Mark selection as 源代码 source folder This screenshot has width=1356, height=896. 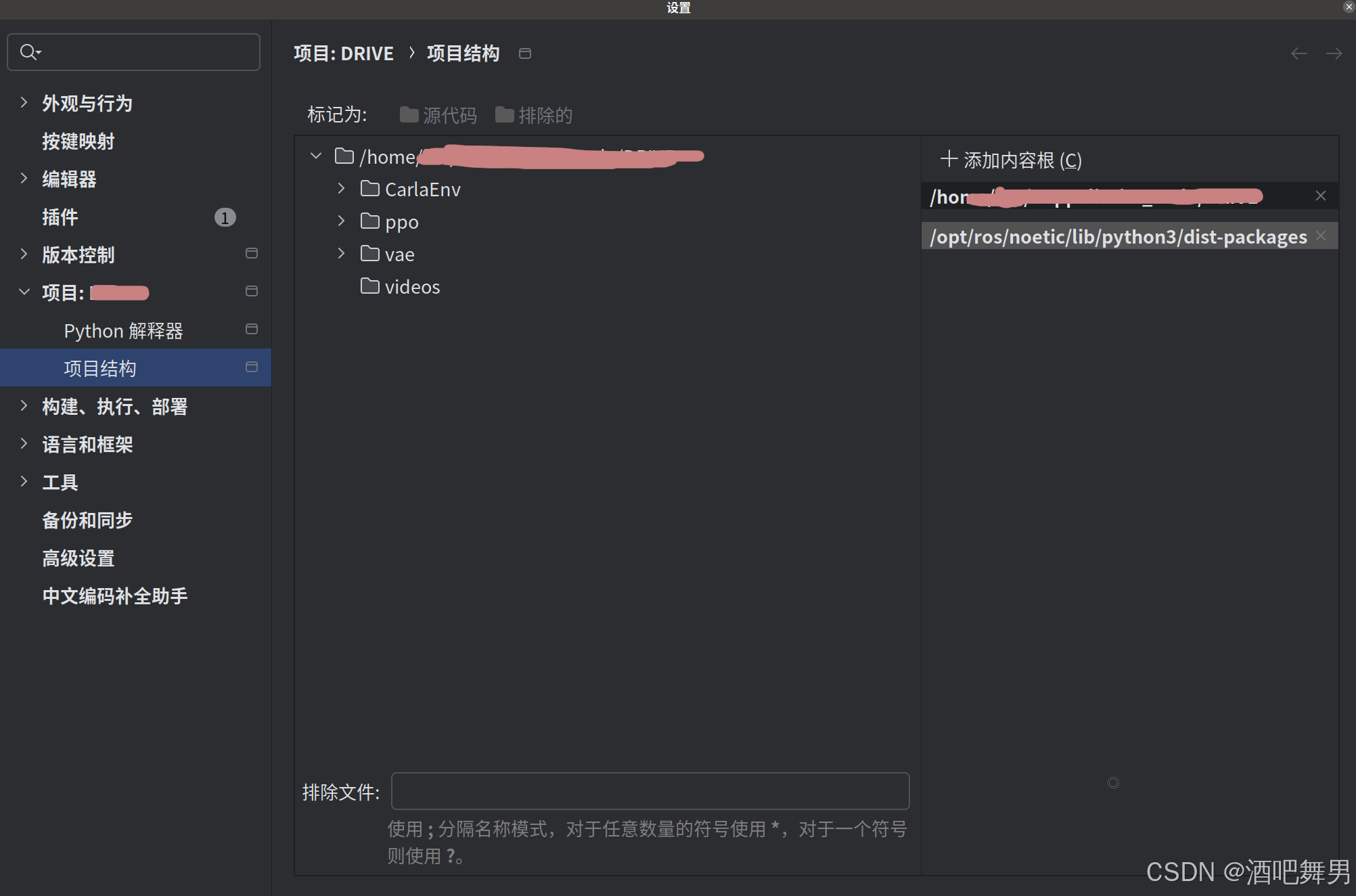437,114
